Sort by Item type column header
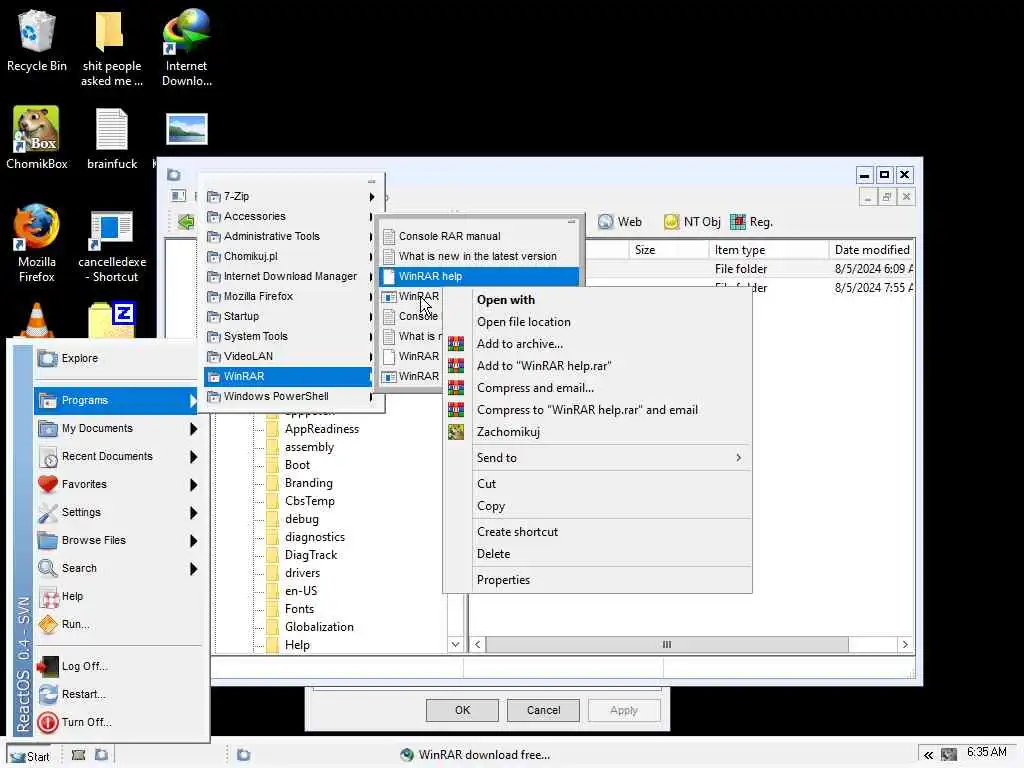Image resolution: width=1024 pixels, height=768 pixels. tap(769, 250)
